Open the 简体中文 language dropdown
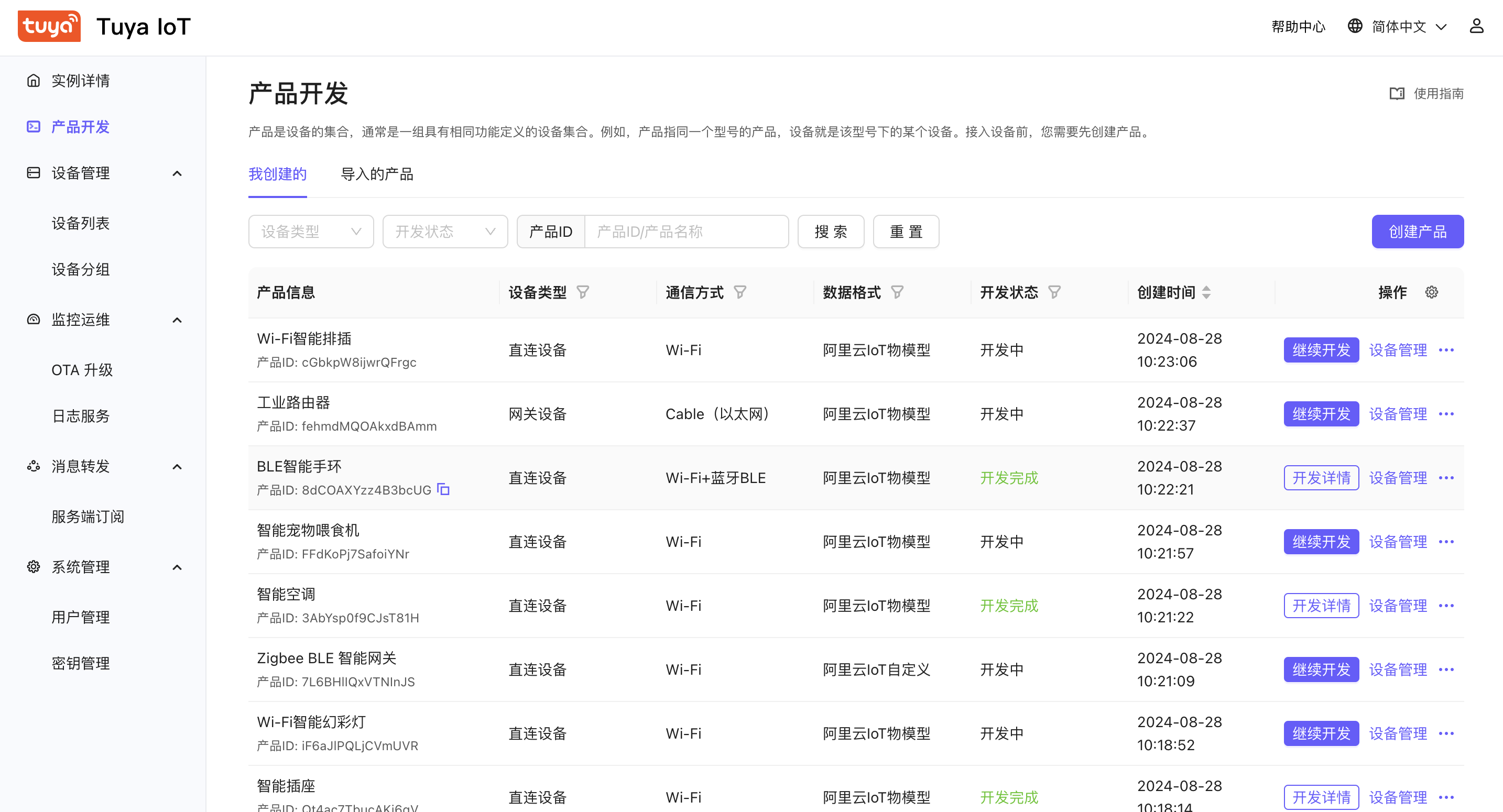This screenshot has width=1503, height=812. pos(1409,26)
